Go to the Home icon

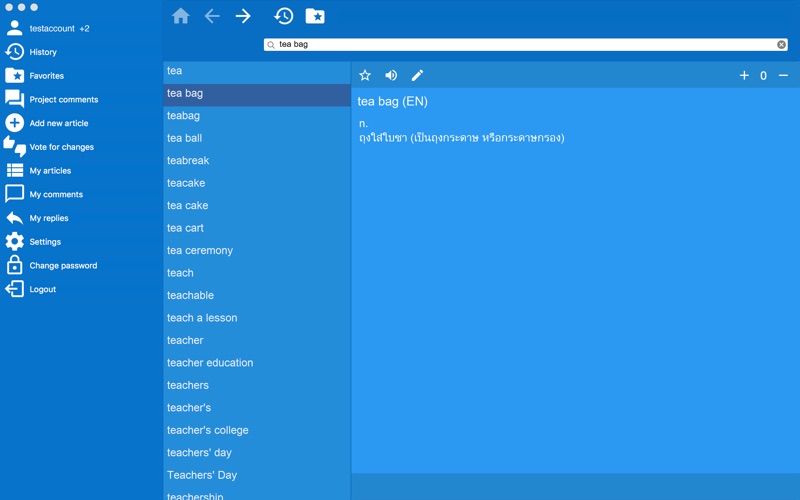181,16
